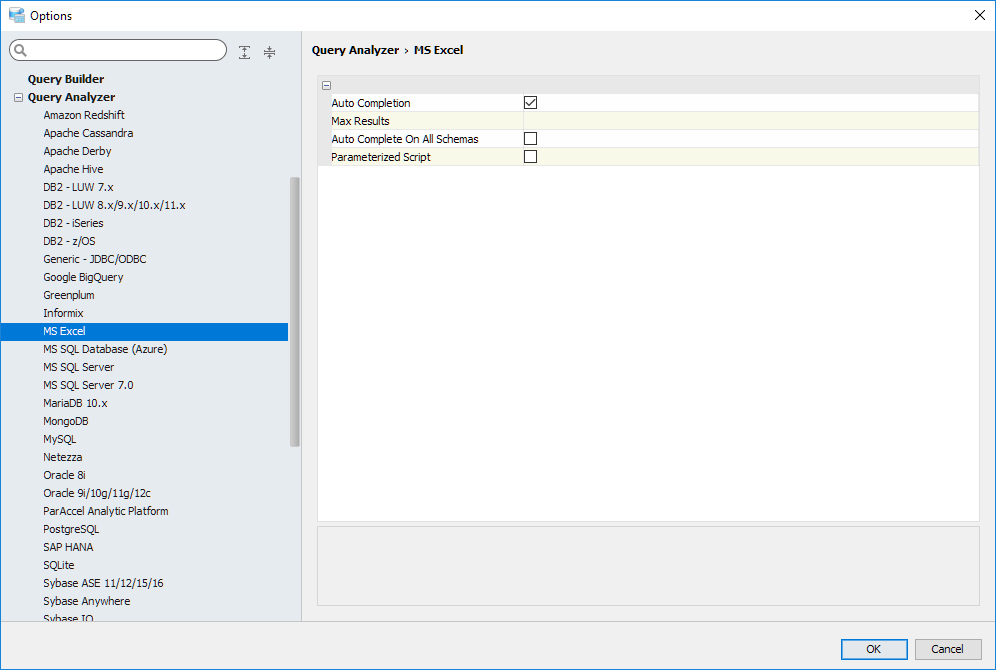This screenshot has width=996, height=670.
Task: Click the collapse all tree icon
Action: [x=269, y=52]
